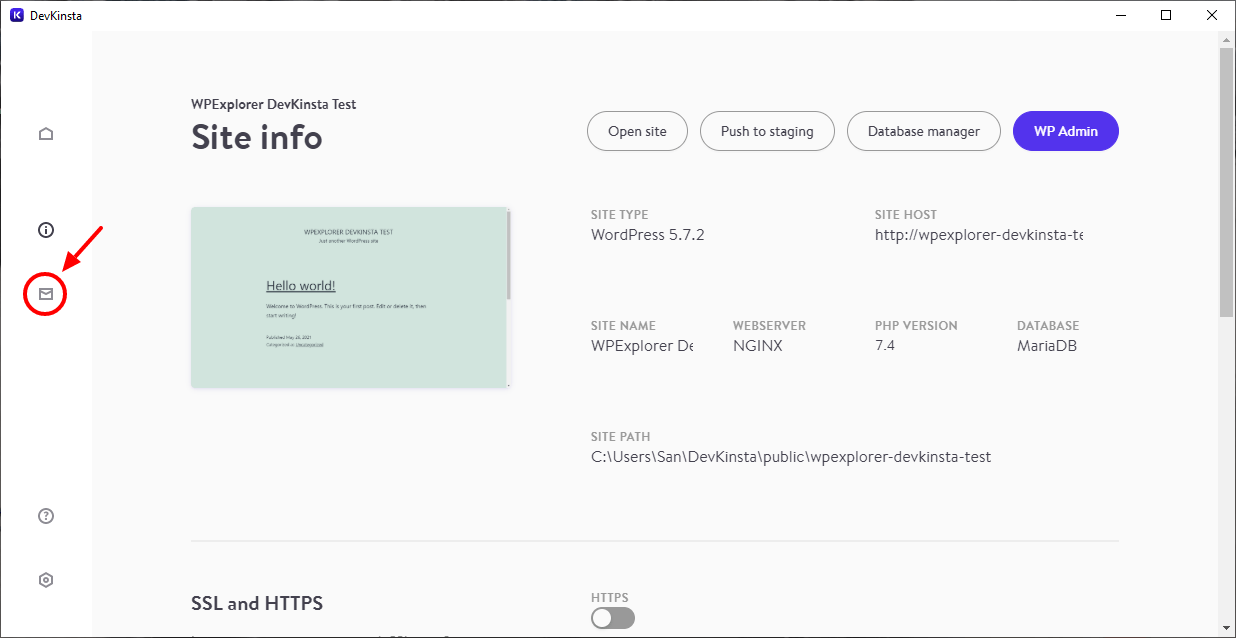The width and height of the screenshot is (1236, 638).
Task: Launch the Database manager
Action: point(924,131)
